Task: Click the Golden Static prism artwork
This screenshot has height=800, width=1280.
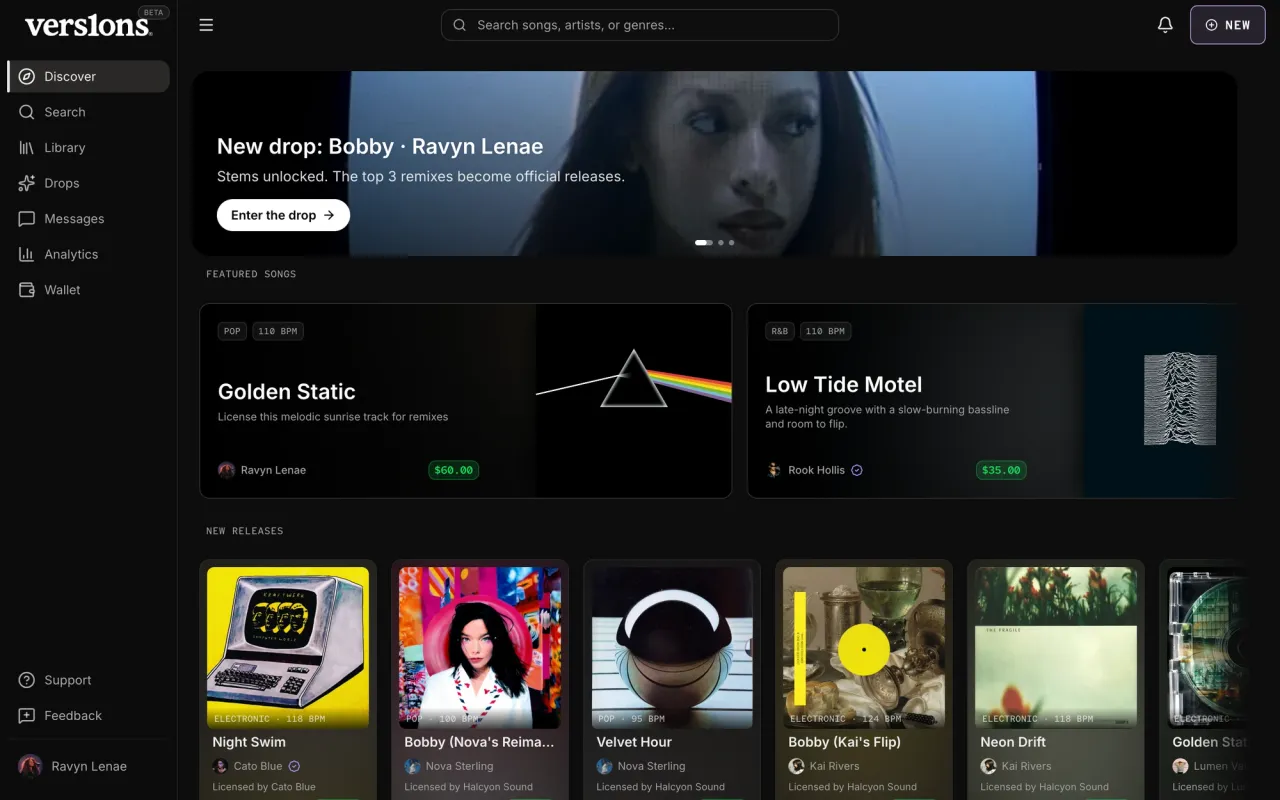Action: tap(634, 401)
